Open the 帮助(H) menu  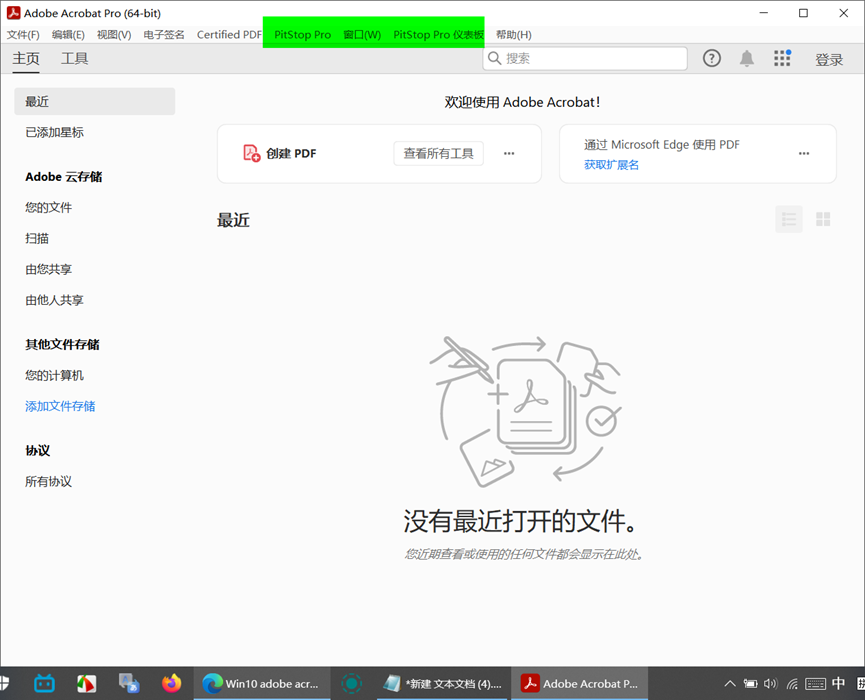(514, 35)
